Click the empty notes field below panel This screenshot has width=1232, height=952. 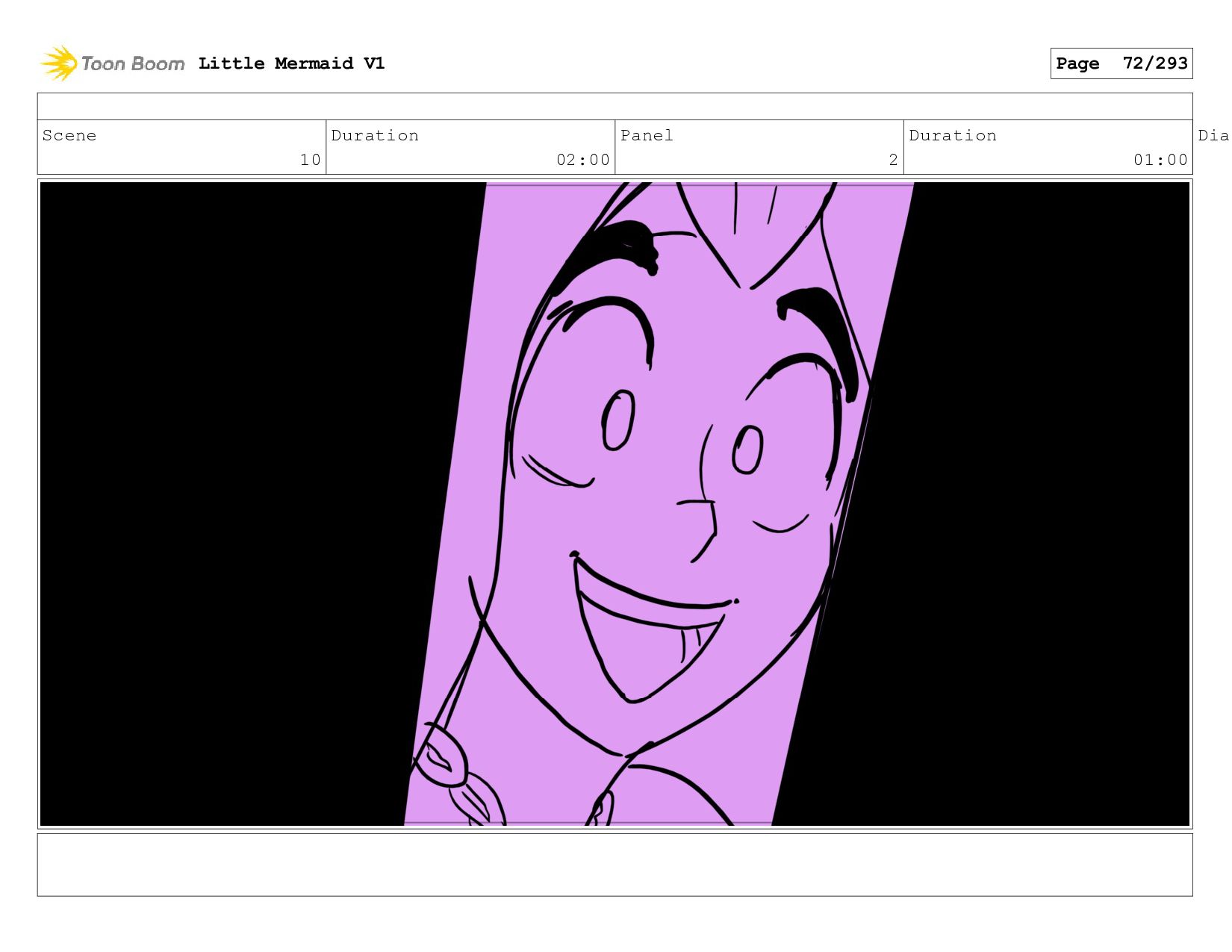pyautogui.click(x=615, y=865)
